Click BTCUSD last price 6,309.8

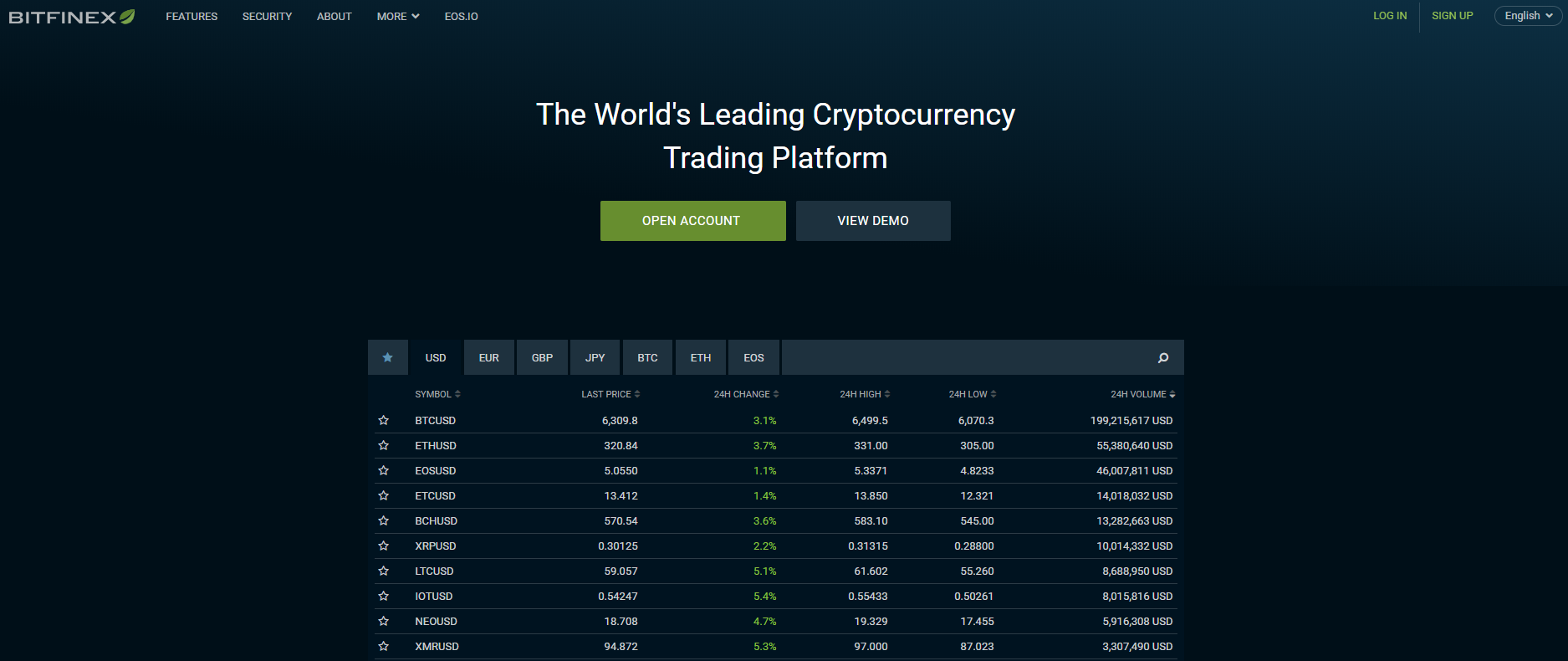pyautogui.click(x=620, y=421)
